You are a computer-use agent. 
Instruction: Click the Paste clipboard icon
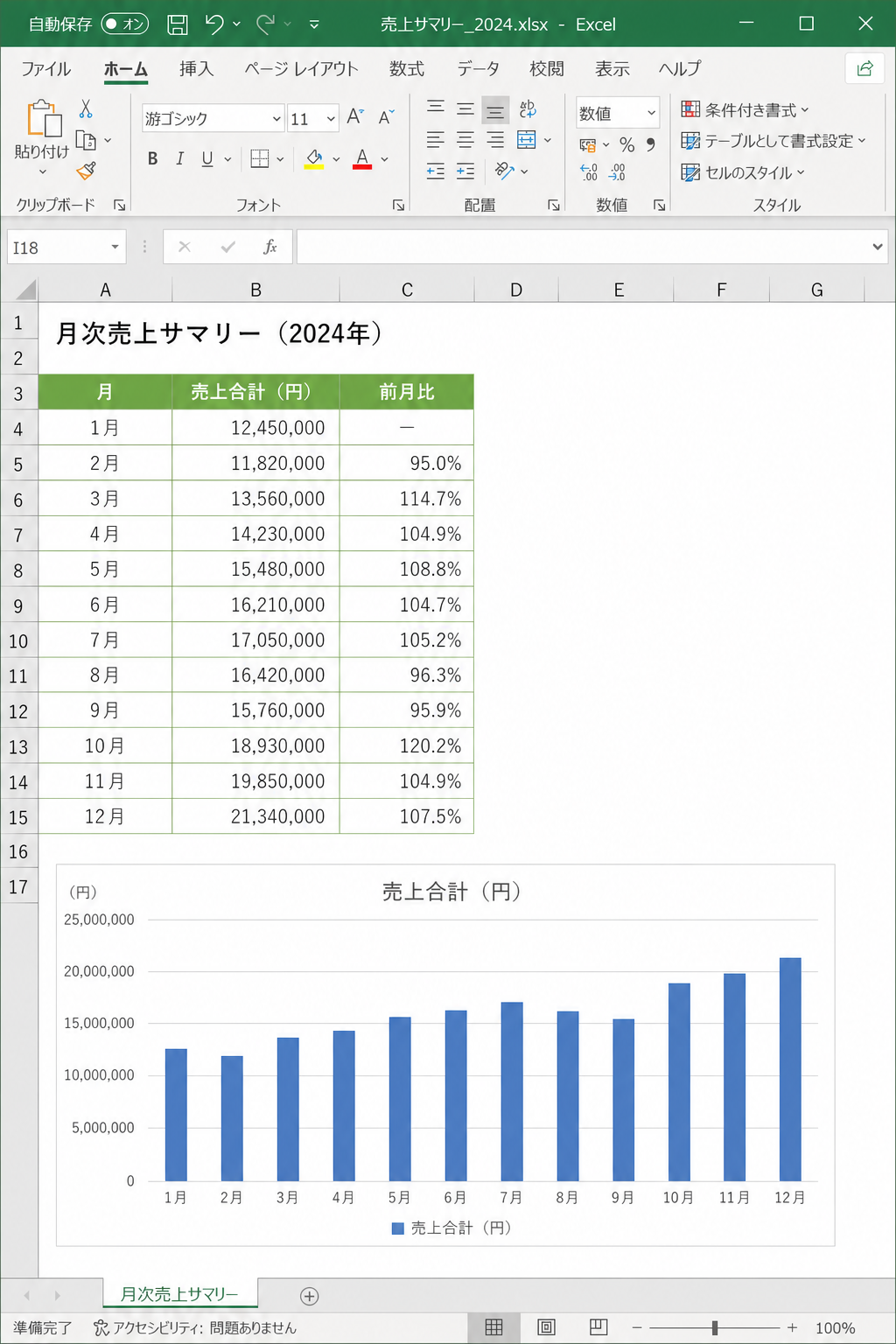tap(44, 119)
